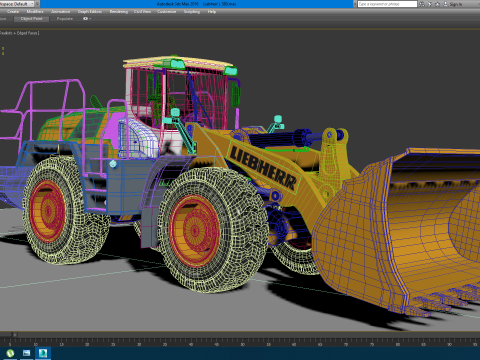Open the Animation menu
The image size is (480, 360).
(61, 12)
